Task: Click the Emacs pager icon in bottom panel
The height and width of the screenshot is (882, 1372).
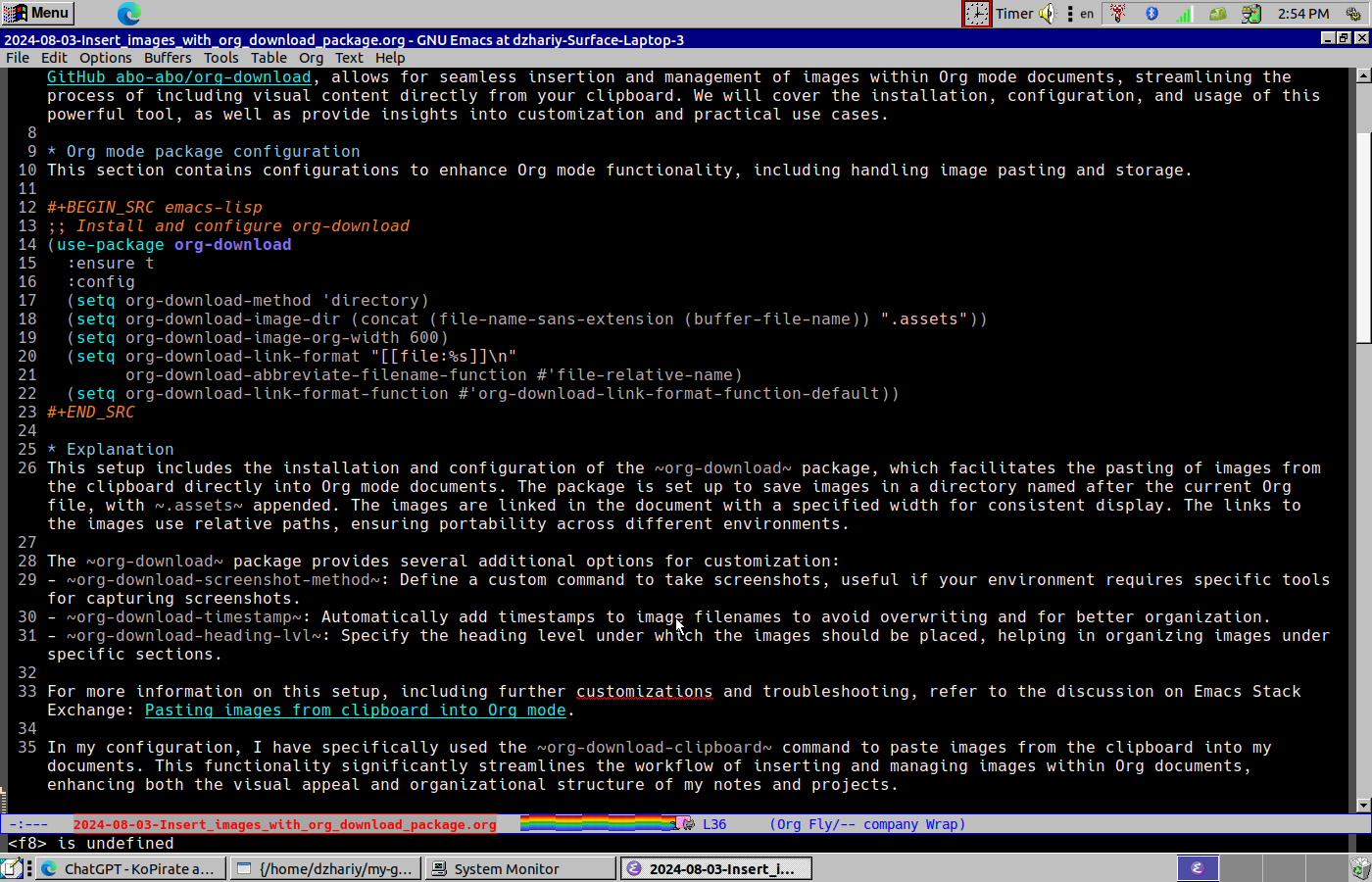Action: (1198, 868)
